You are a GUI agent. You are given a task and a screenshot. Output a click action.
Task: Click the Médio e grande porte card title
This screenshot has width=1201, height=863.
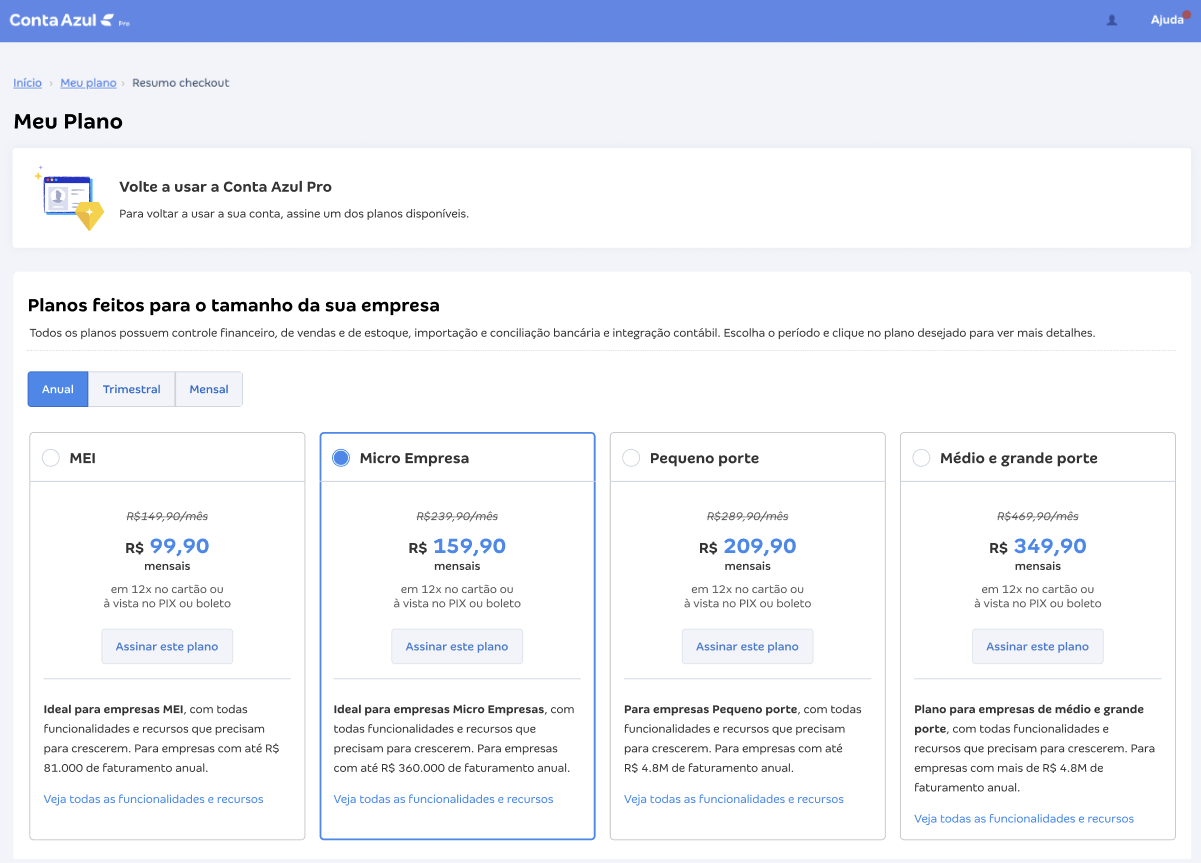click(x=1019, y=458)
